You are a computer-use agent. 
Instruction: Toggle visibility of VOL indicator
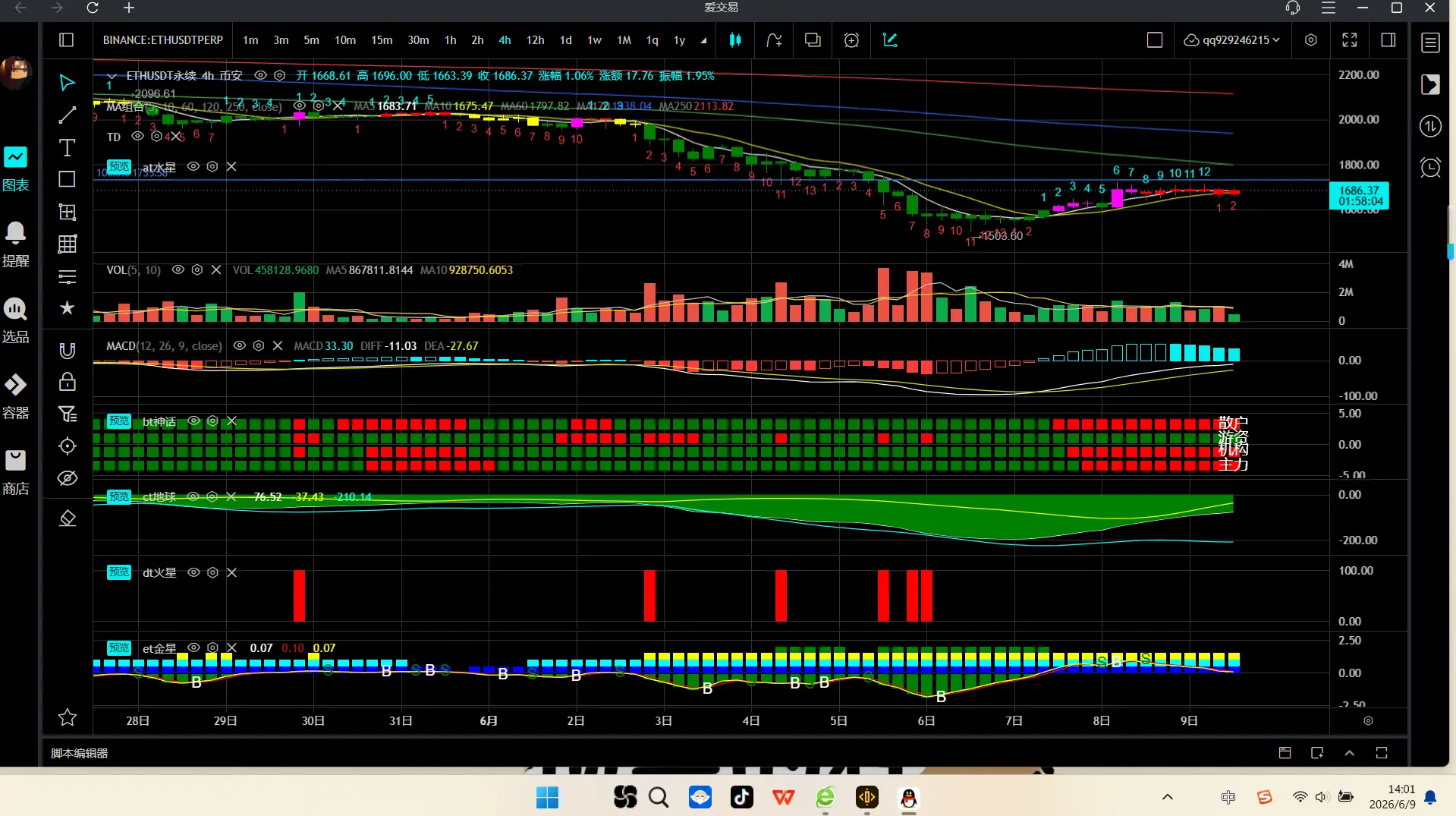tap(178, 269)
